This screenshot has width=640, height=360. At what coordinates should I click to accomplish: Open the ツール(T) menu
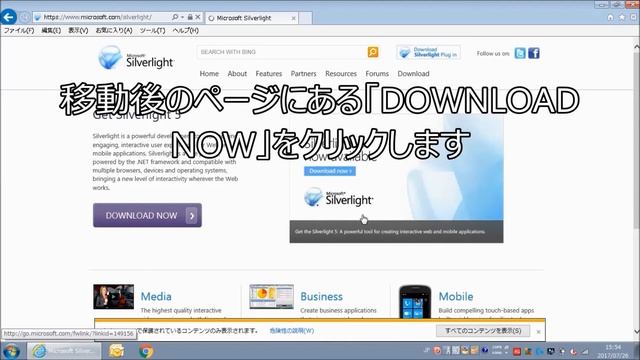tap(152, 31)
